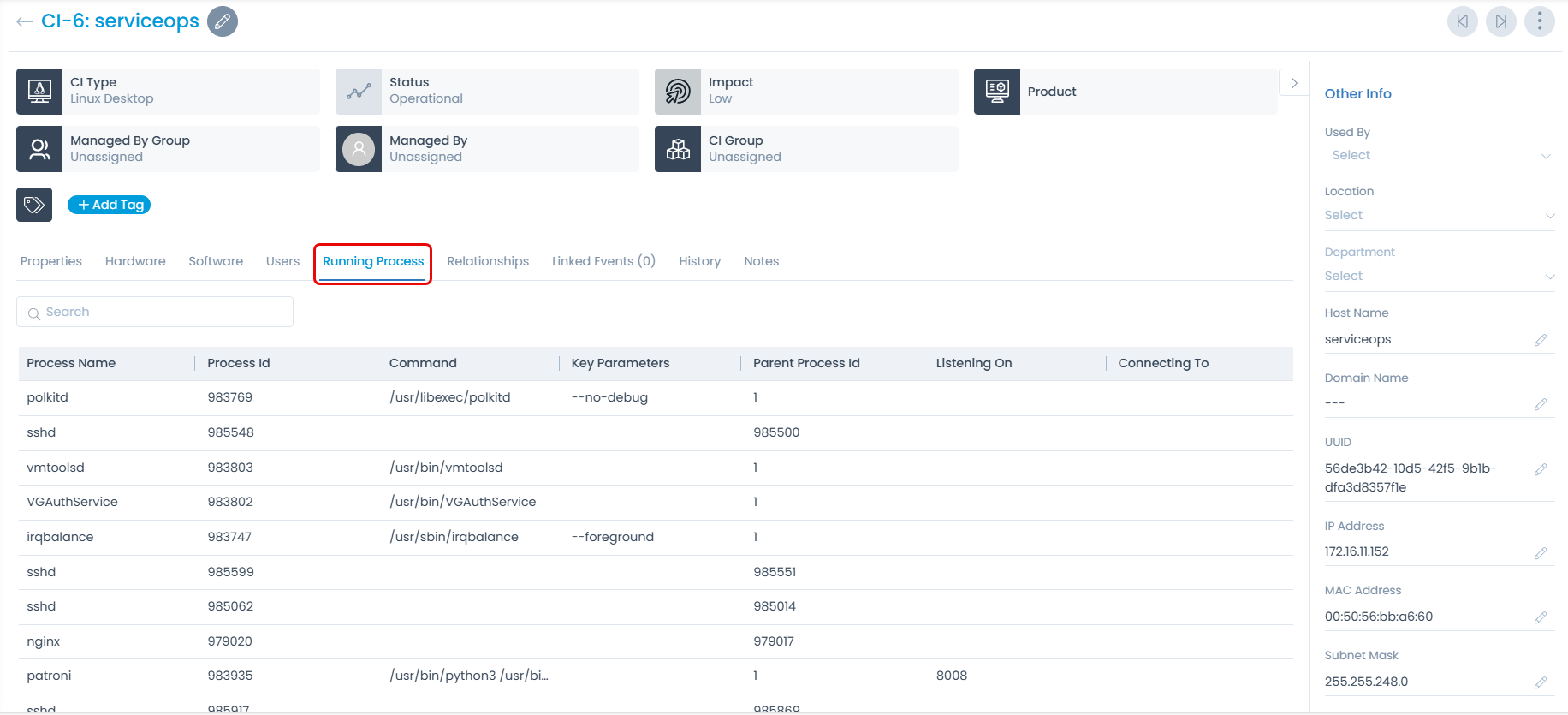Open the Relationships tab
The height and width of the screenshot is (715, 1568).
[488, 261]
